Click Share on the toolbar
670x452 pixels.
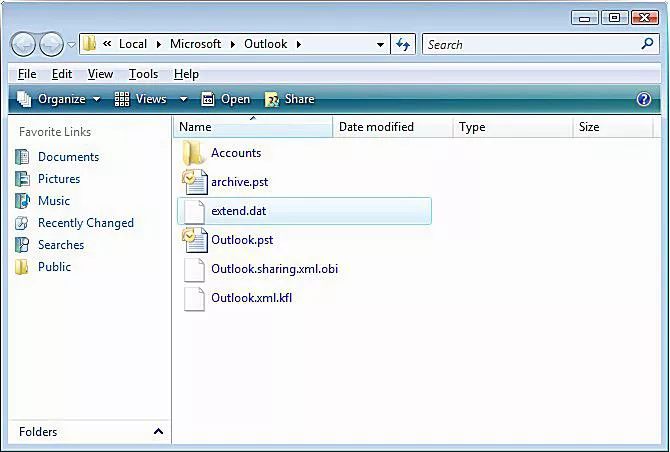click(x=290, y=99)
